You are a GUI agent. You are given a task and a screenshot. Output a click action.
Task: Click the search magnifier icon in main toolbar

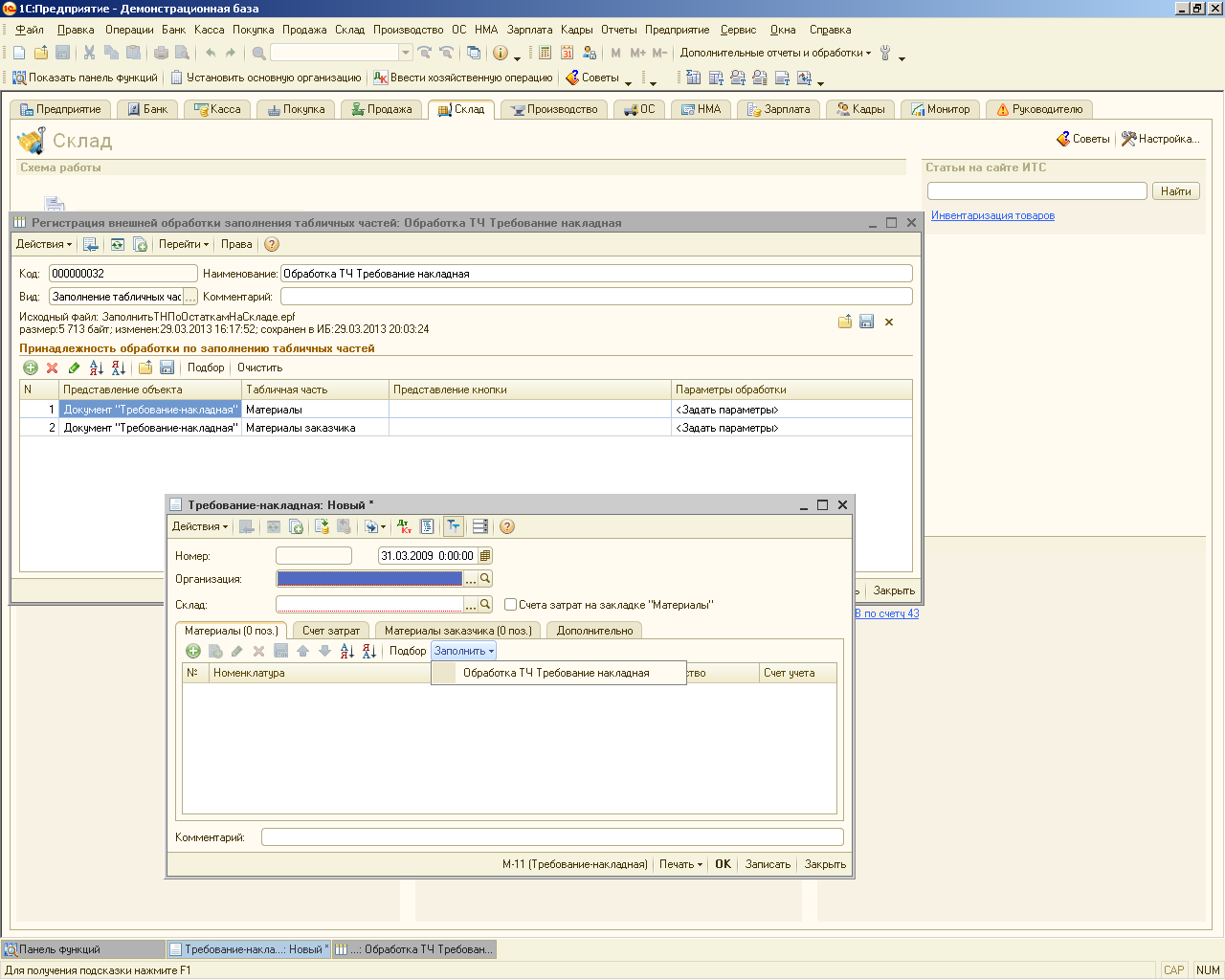point(258,53)
